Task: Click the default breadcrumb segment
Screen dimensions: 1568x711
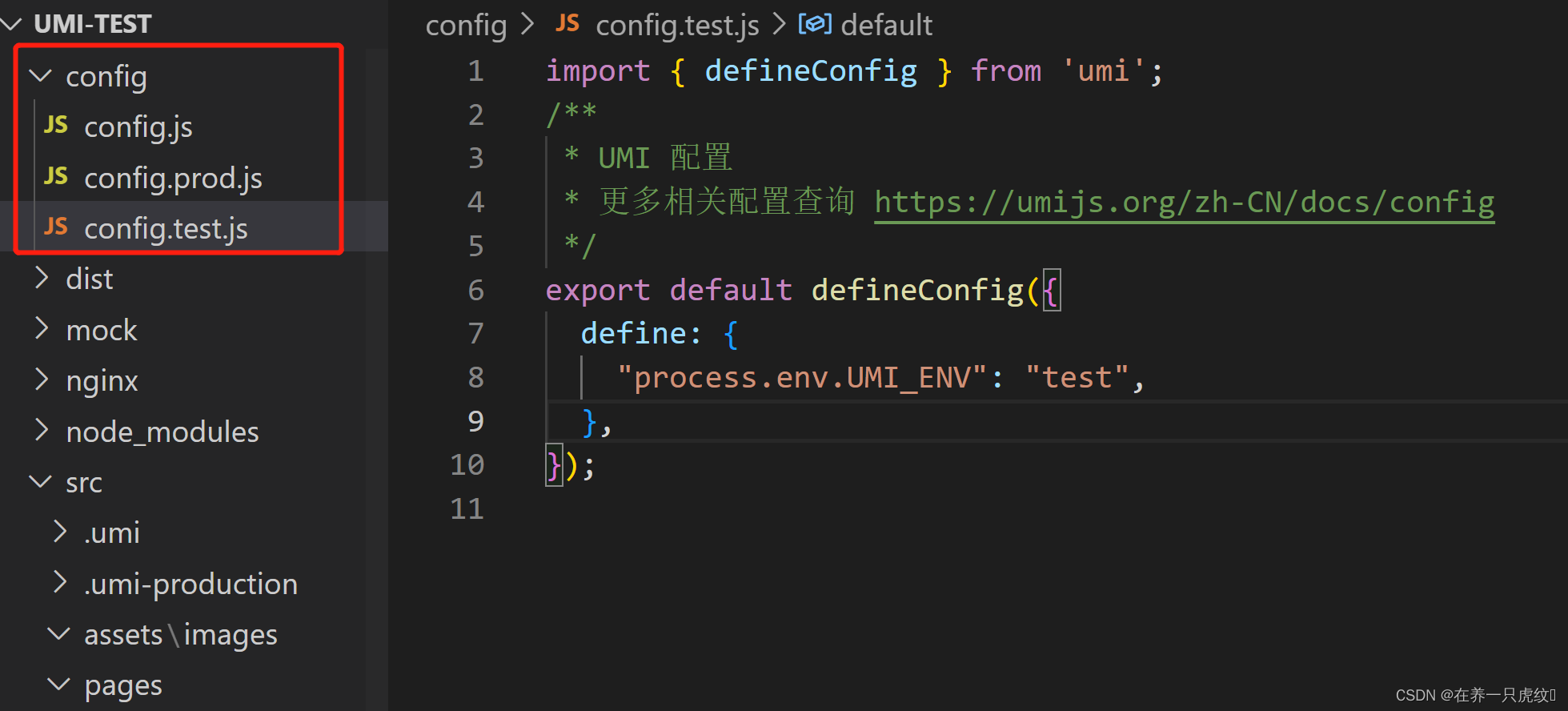Action: tap(887, 26)
